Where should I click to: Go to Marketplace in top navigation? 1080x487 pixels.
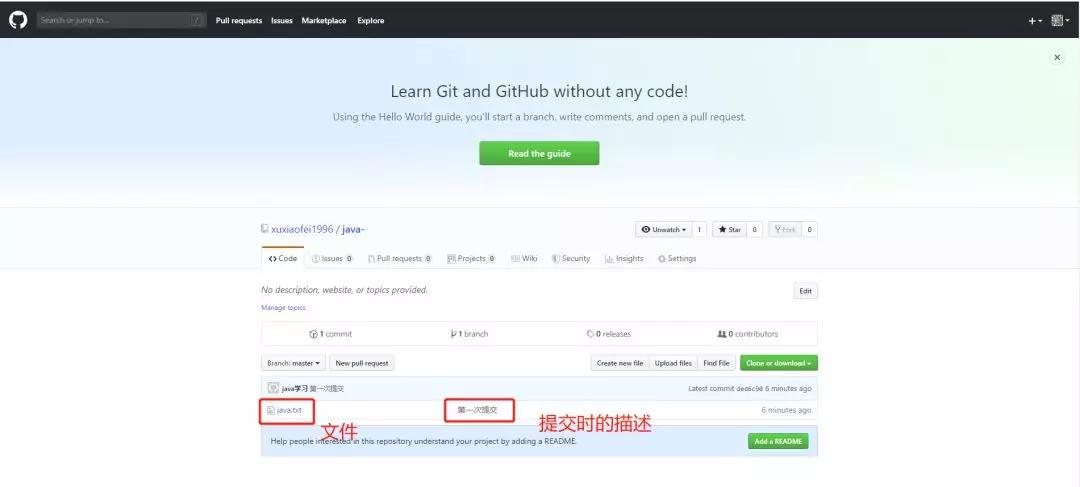click(324, 21)
